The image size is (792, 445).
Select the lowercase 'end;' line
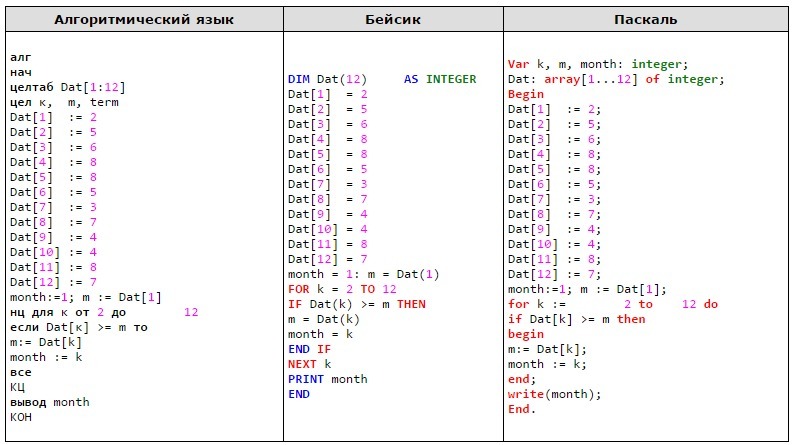tap(522, 379)
